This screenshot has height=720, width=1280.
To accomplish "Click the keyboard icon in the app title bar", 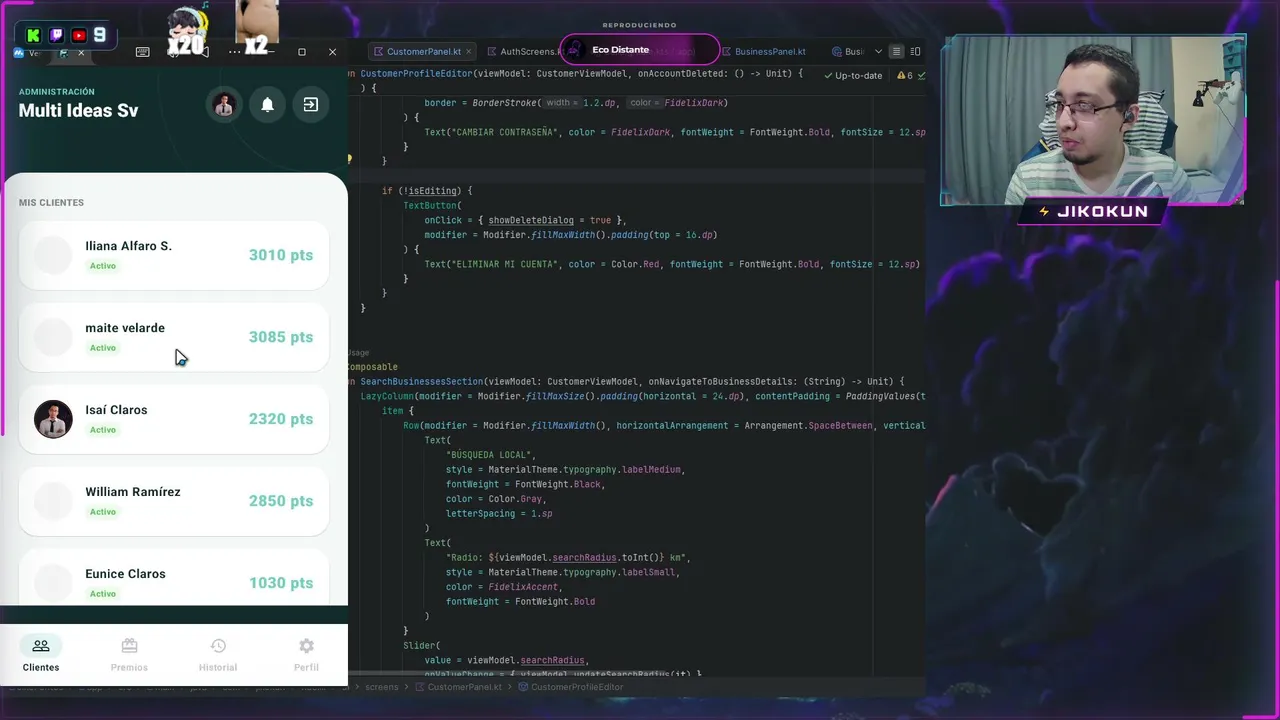I will 143,52.
